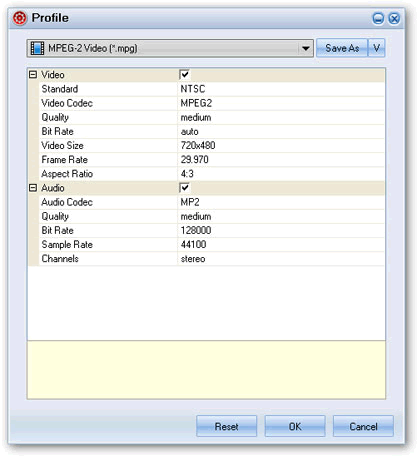The height and width of the screenshot is (456, 417).
Task: Click the Frame Rate property label
Action: tap(65, 160)
